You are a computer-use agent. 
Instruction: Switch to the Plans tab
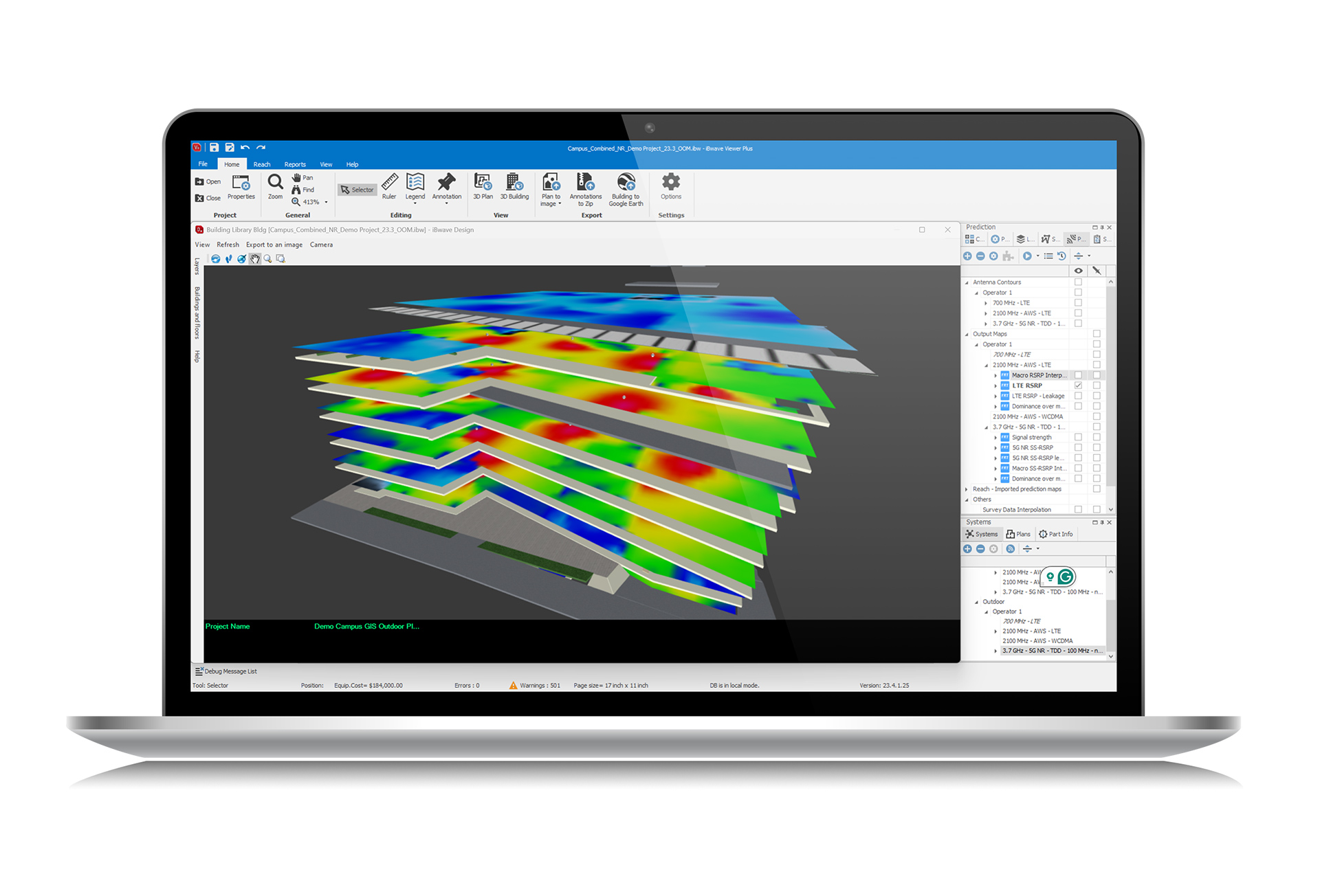tap(1018, 534)
